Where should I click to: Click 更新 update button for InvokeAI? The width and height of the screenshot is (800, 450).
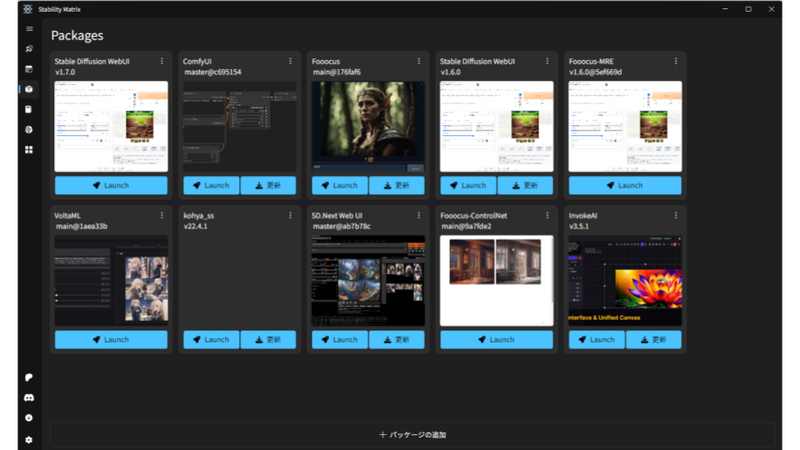pyautogui.click(x=654, y=339)
